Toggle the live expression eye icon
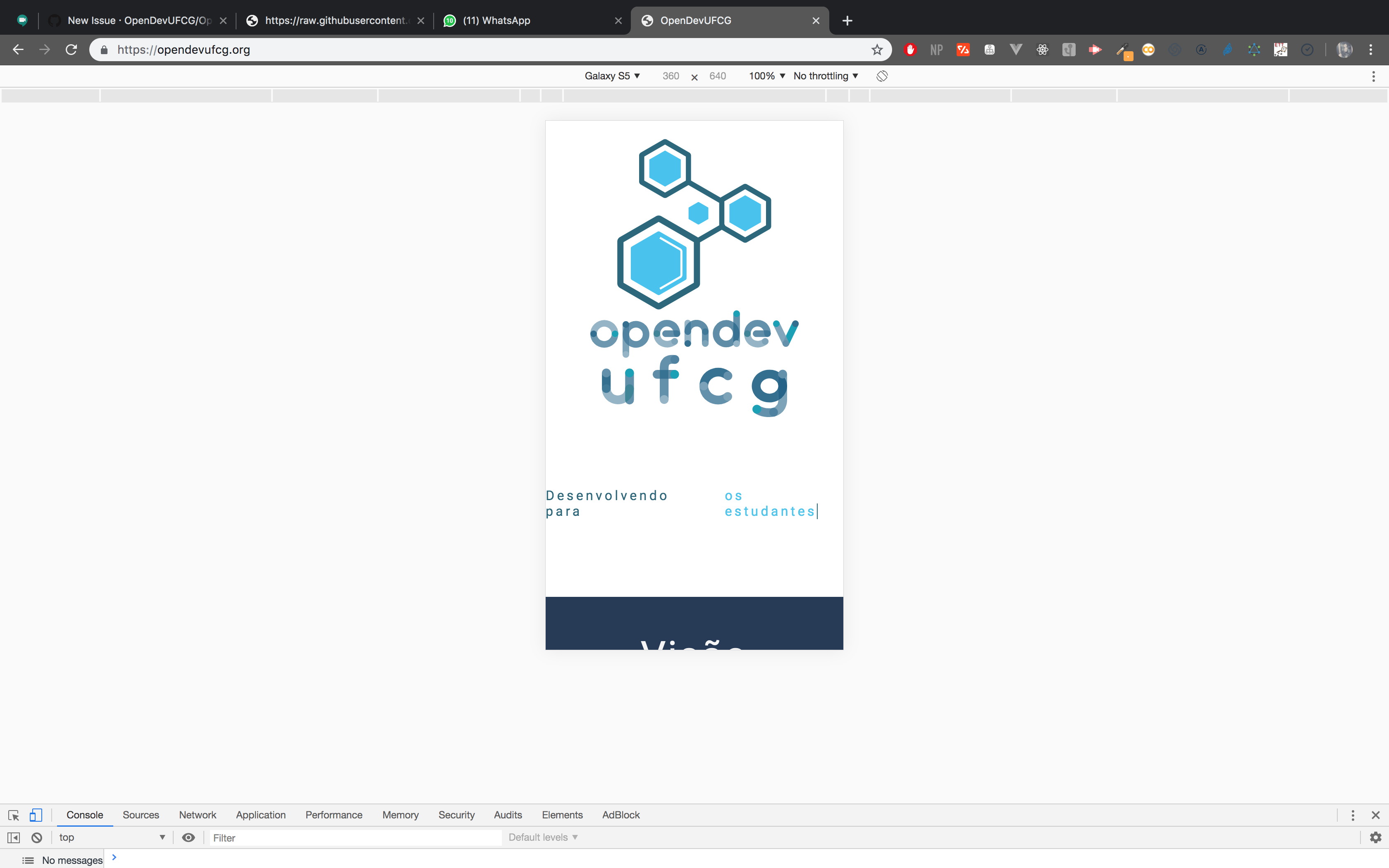 tap(188, 837)
